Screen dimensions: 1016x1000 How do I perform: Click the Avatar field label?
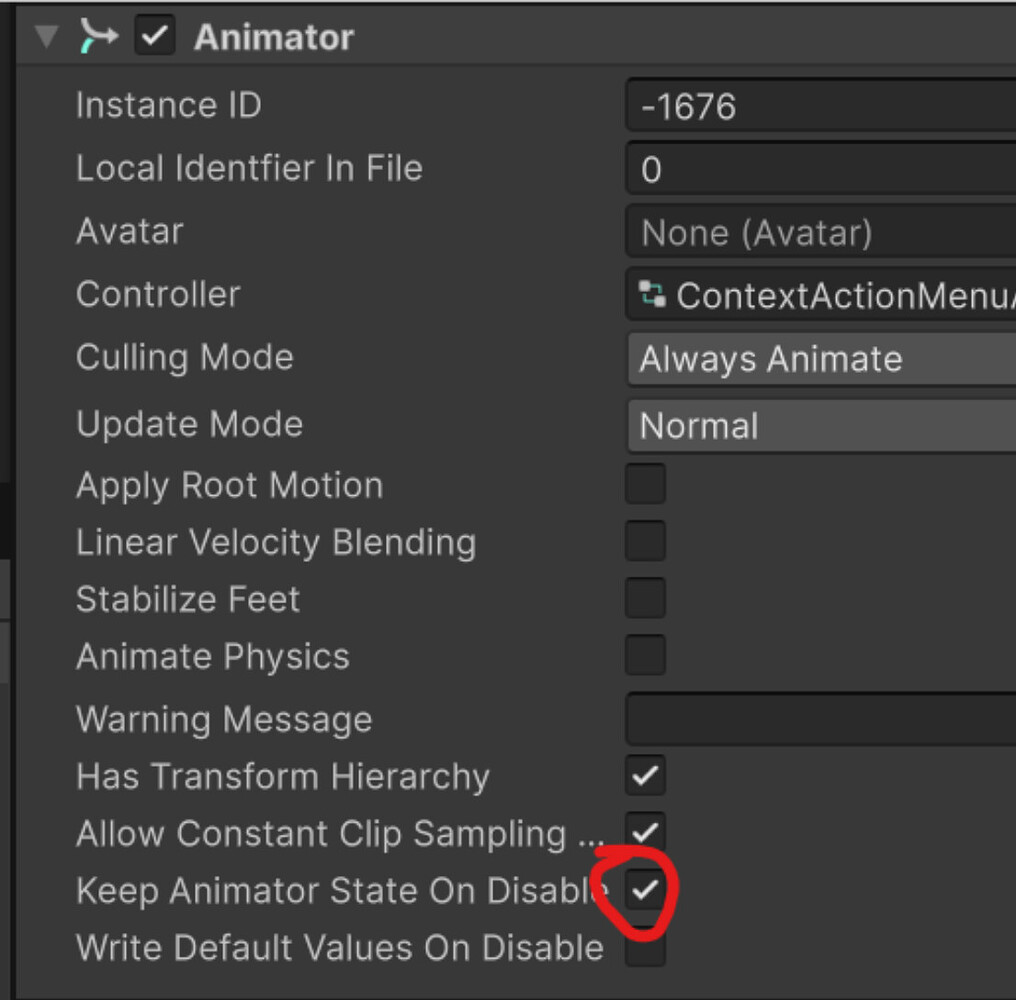128,232
